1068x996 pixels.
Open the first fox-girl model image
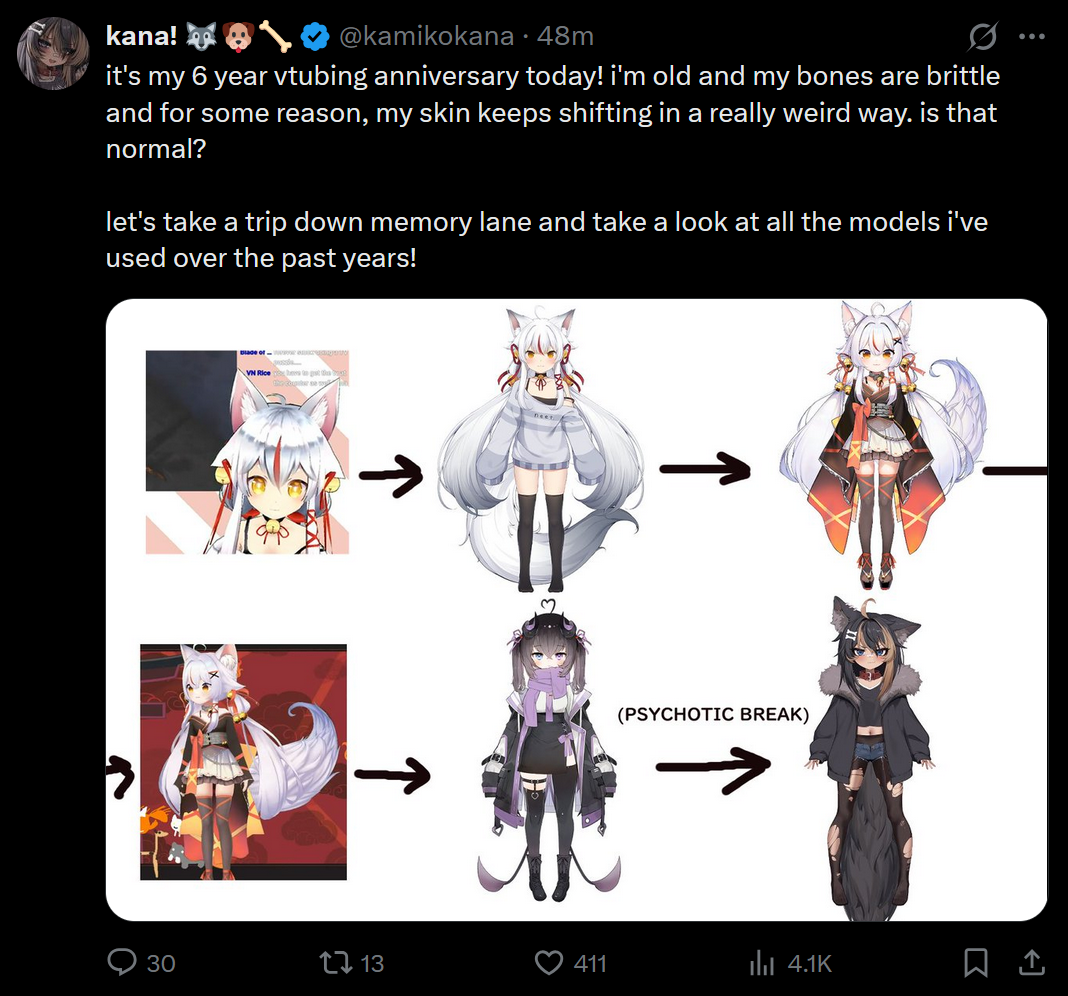tap(247, 452)
